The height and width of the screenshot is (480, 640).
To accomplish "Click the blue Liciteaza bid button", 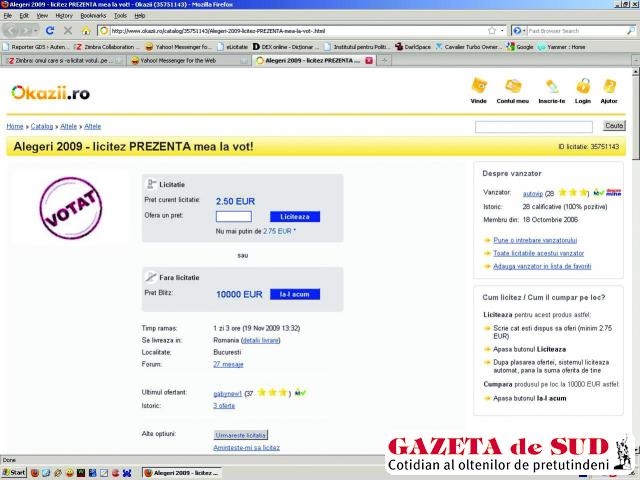I will (x=295, y=216).
